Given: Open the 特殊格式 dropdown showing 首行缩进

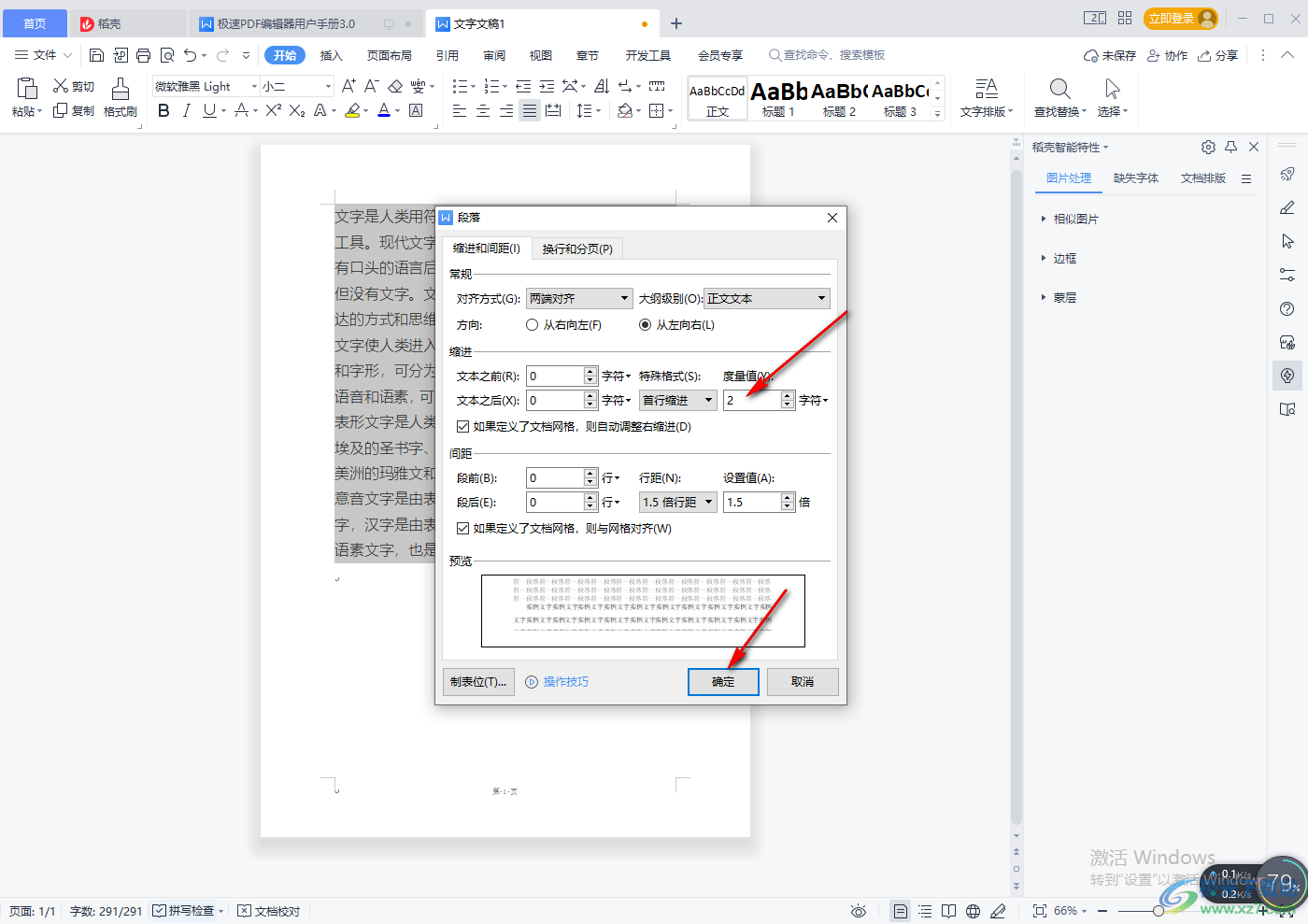Looking at the screenshot, I should point(677,400).
